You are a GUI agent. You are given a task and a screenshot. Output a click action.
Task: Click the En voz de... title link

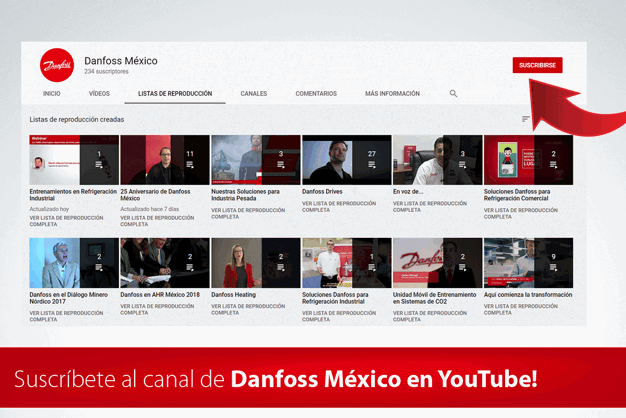408,192
